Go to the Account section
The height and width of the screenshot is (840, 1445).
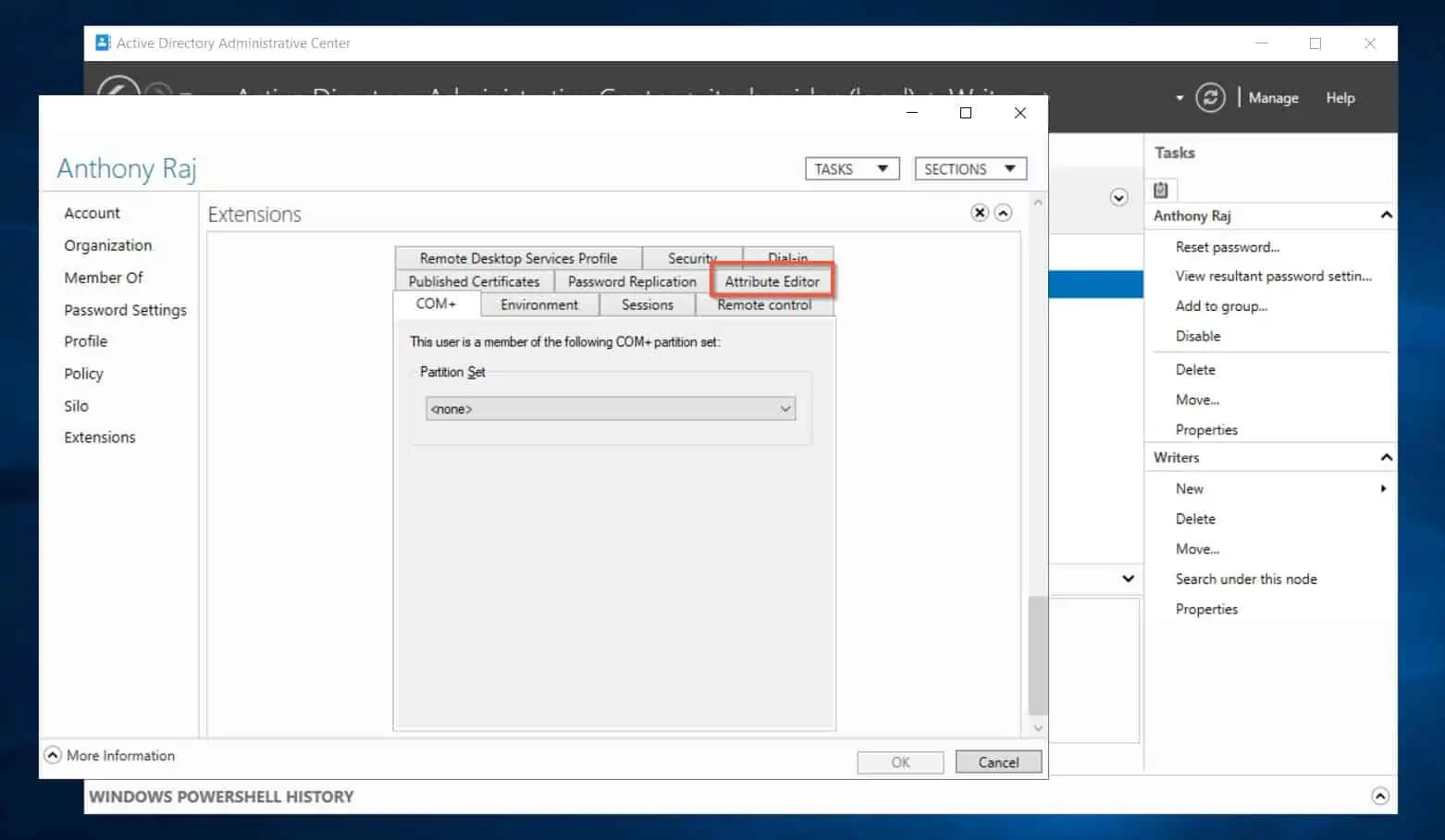(x=92, y=213)
